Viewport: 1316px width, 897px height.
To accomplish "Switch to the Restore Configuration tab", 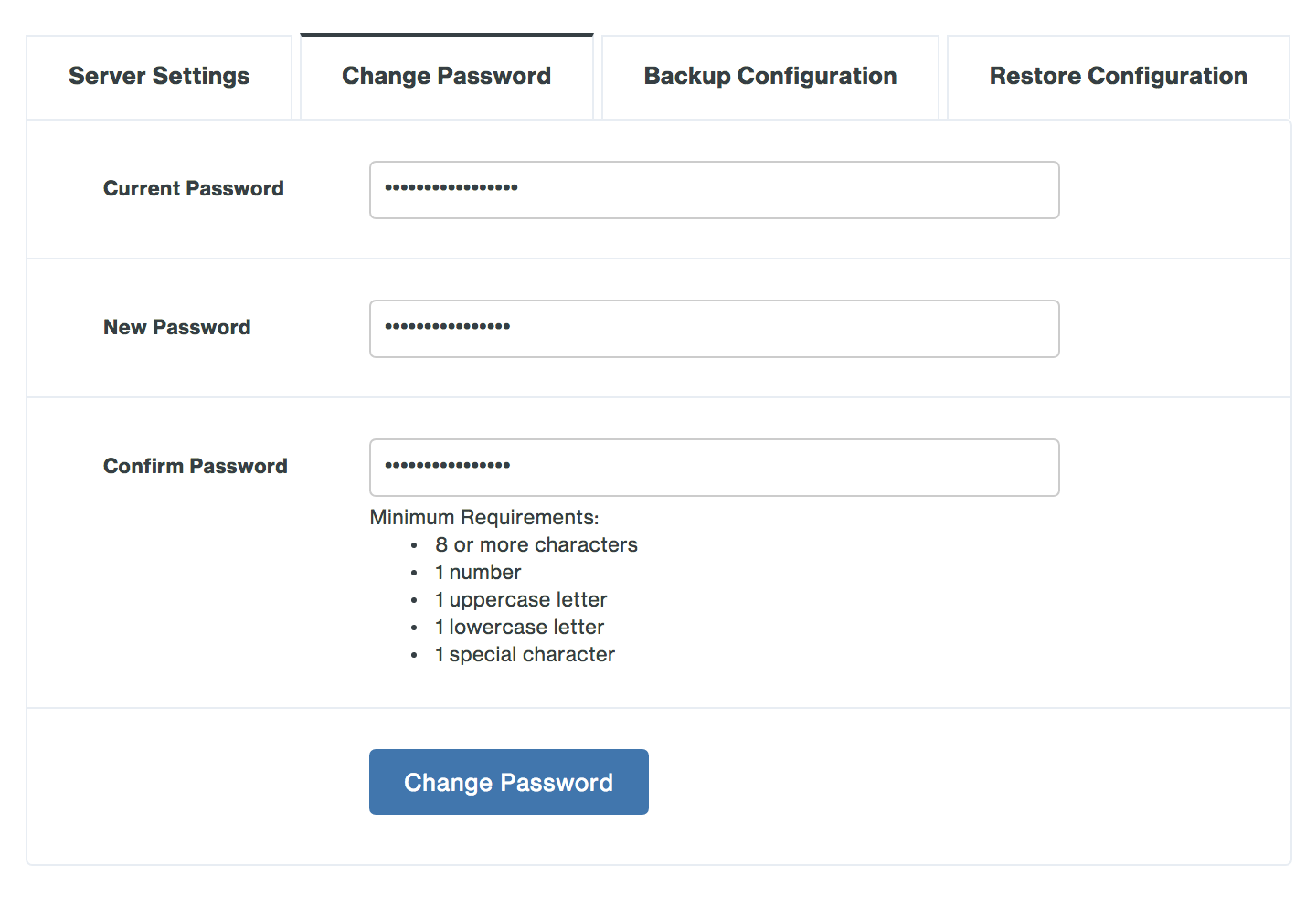I will (x=1118, y=77).
